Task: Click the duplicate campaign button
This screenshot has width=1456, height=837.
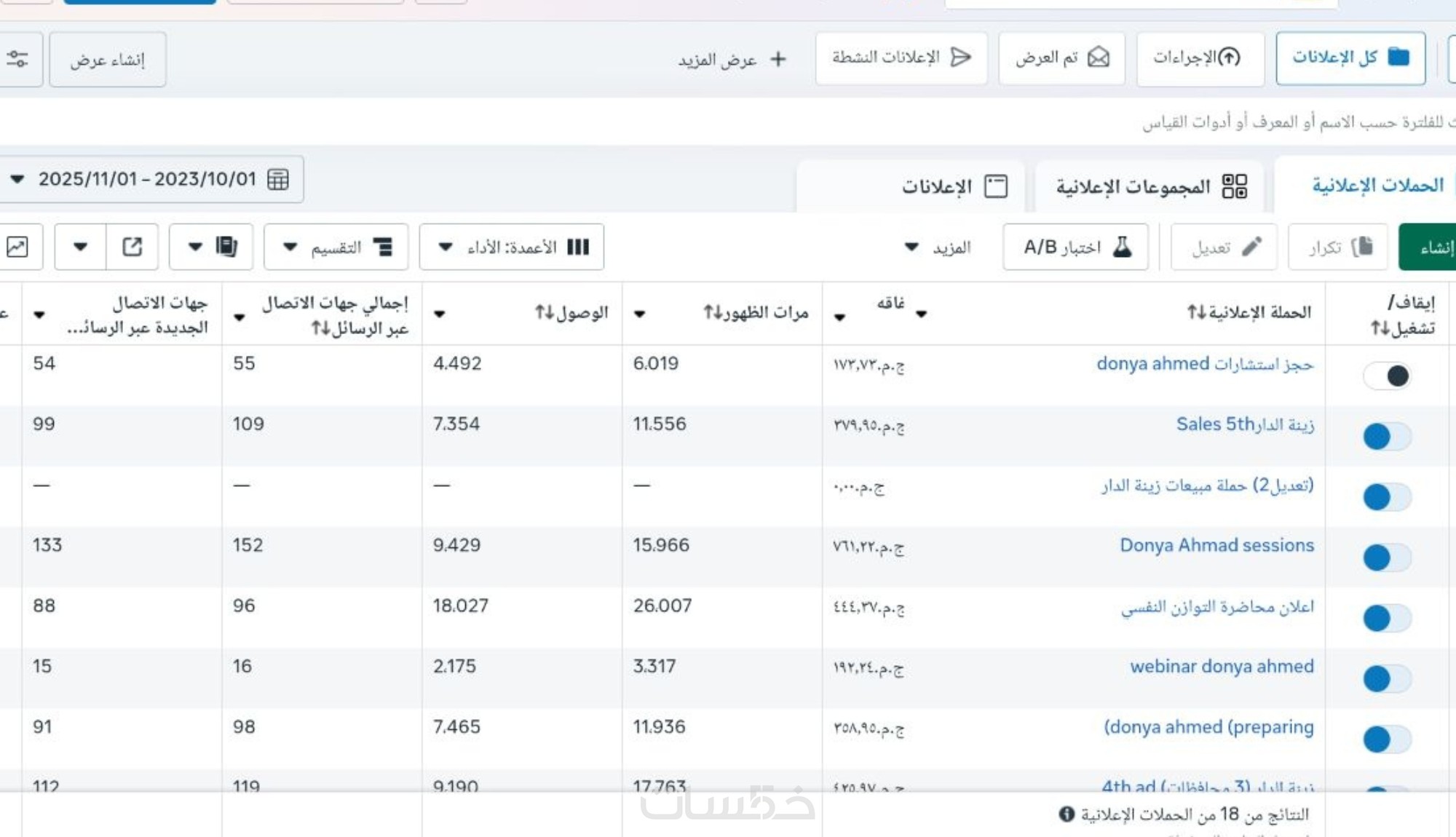Action: [1338, 247]
